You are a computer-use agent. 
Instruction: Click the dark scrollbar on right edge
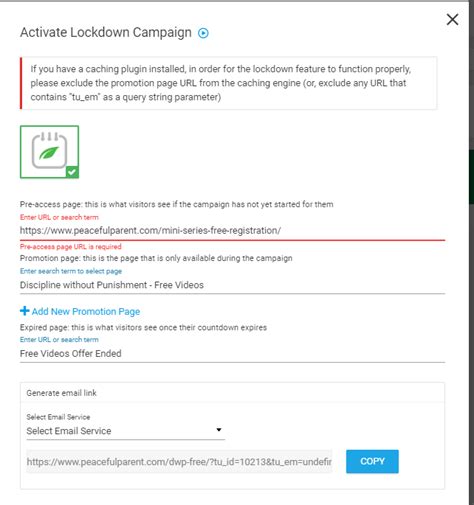click(x=471, y=177)
